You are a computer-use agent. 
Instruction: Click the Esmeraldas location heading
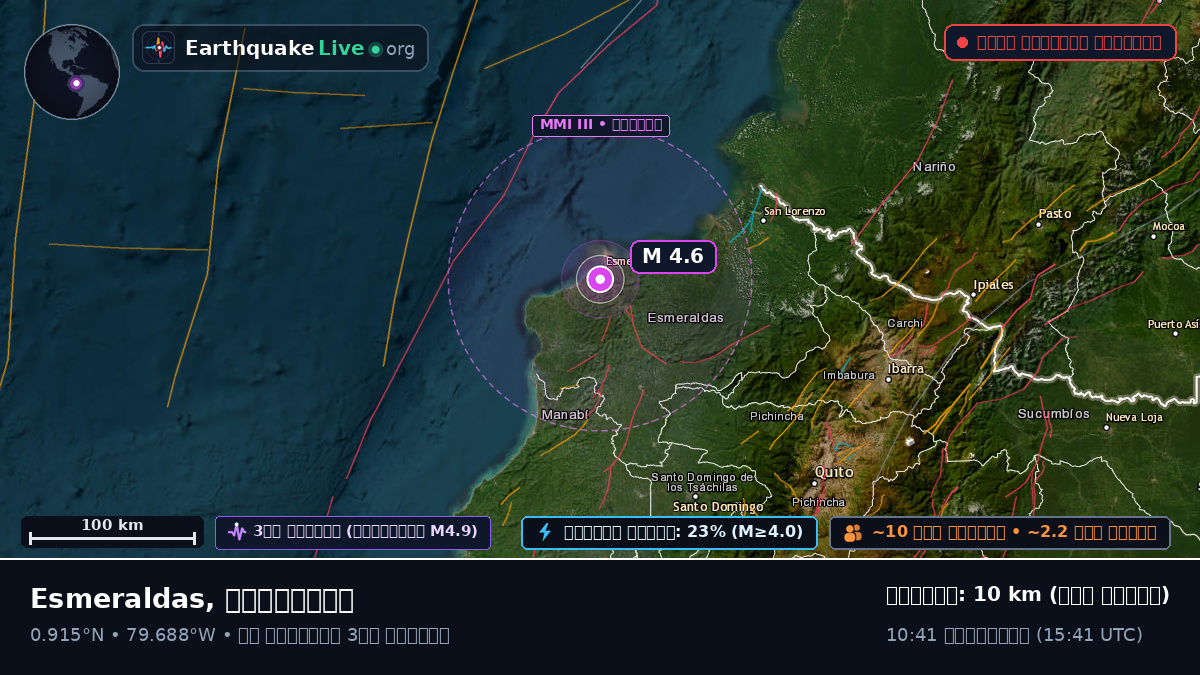click(x=192, y=599)
